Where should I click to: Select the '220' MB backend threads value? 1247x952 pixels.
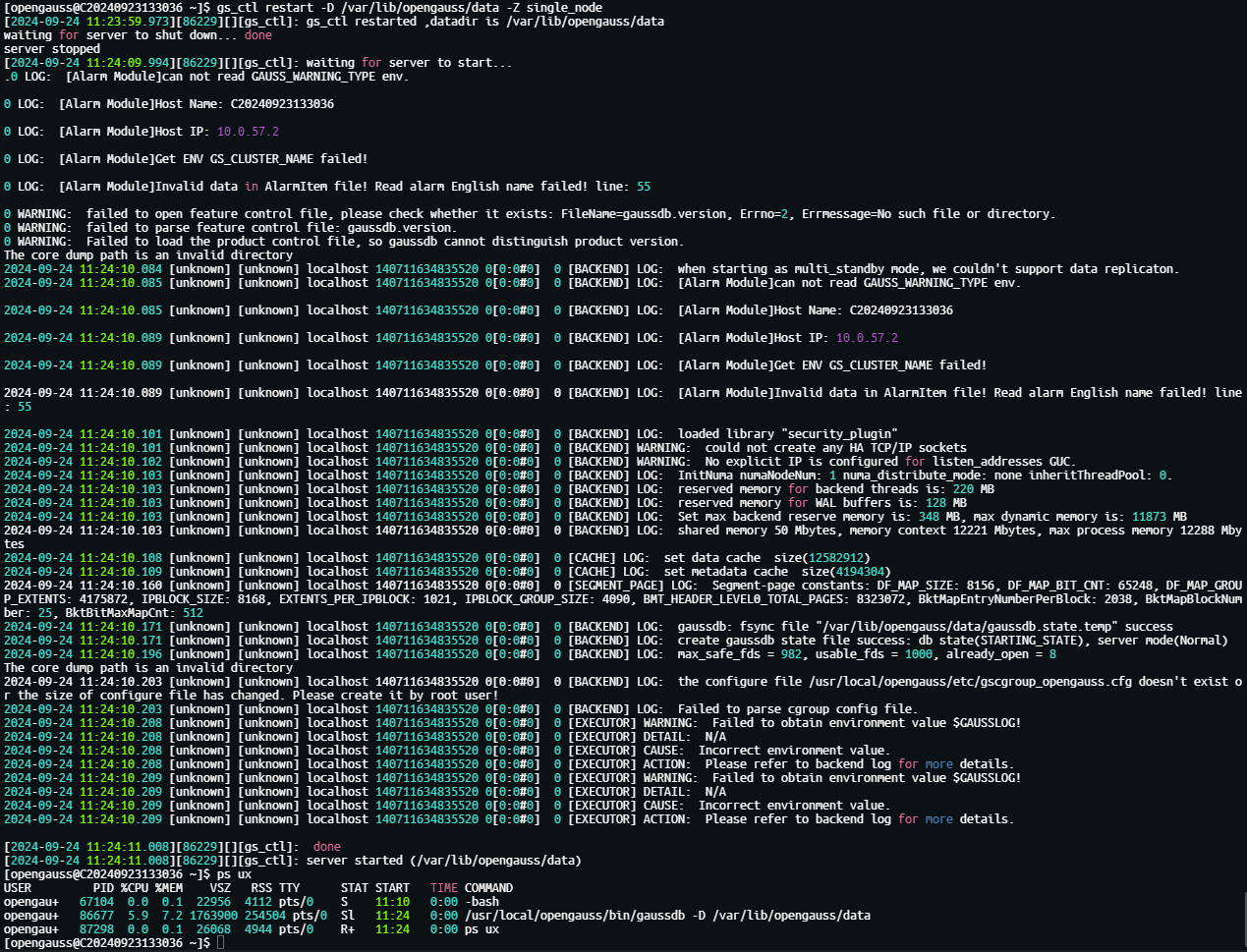coord(964,488)
